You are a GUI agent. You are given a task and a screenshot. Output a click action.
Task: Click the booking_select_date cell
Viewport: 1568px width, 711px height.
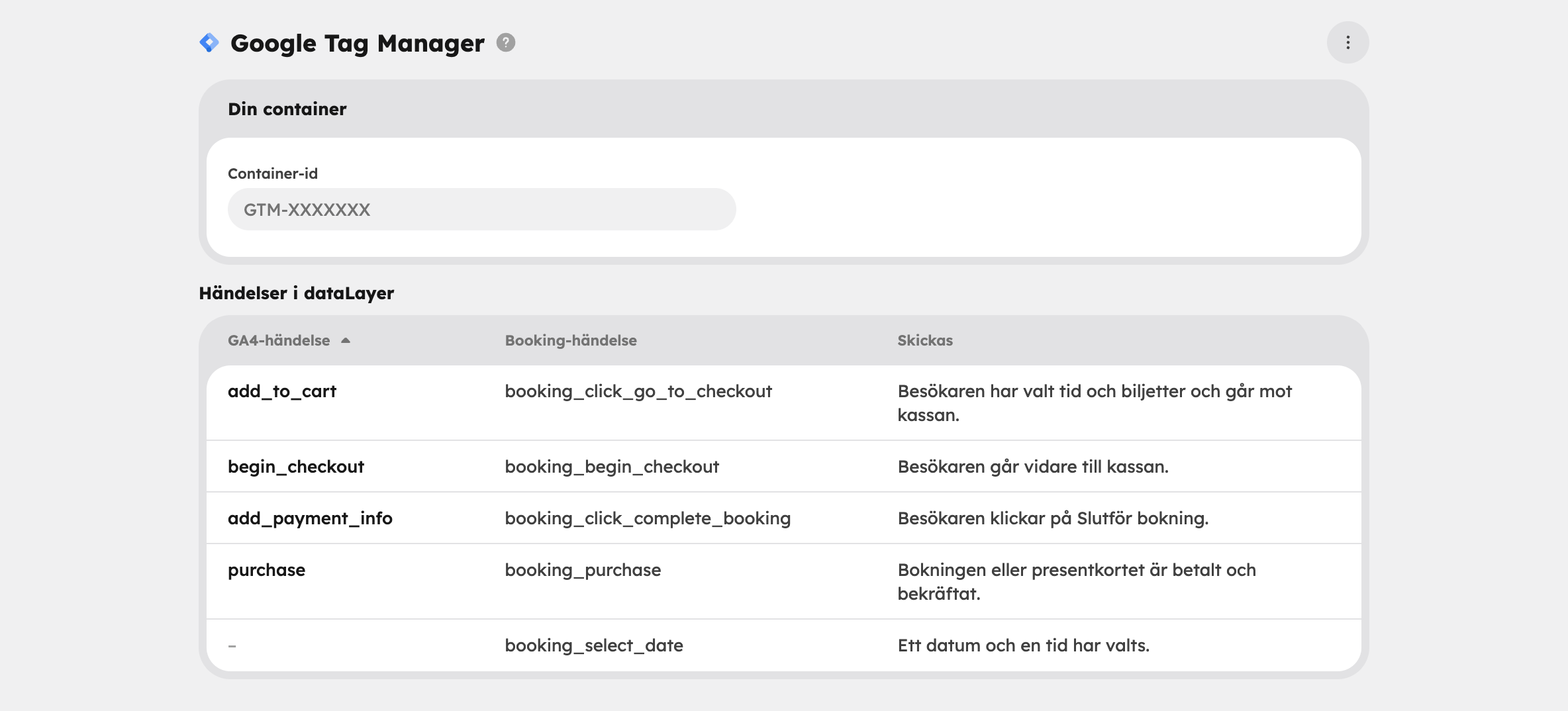[594, 645]
